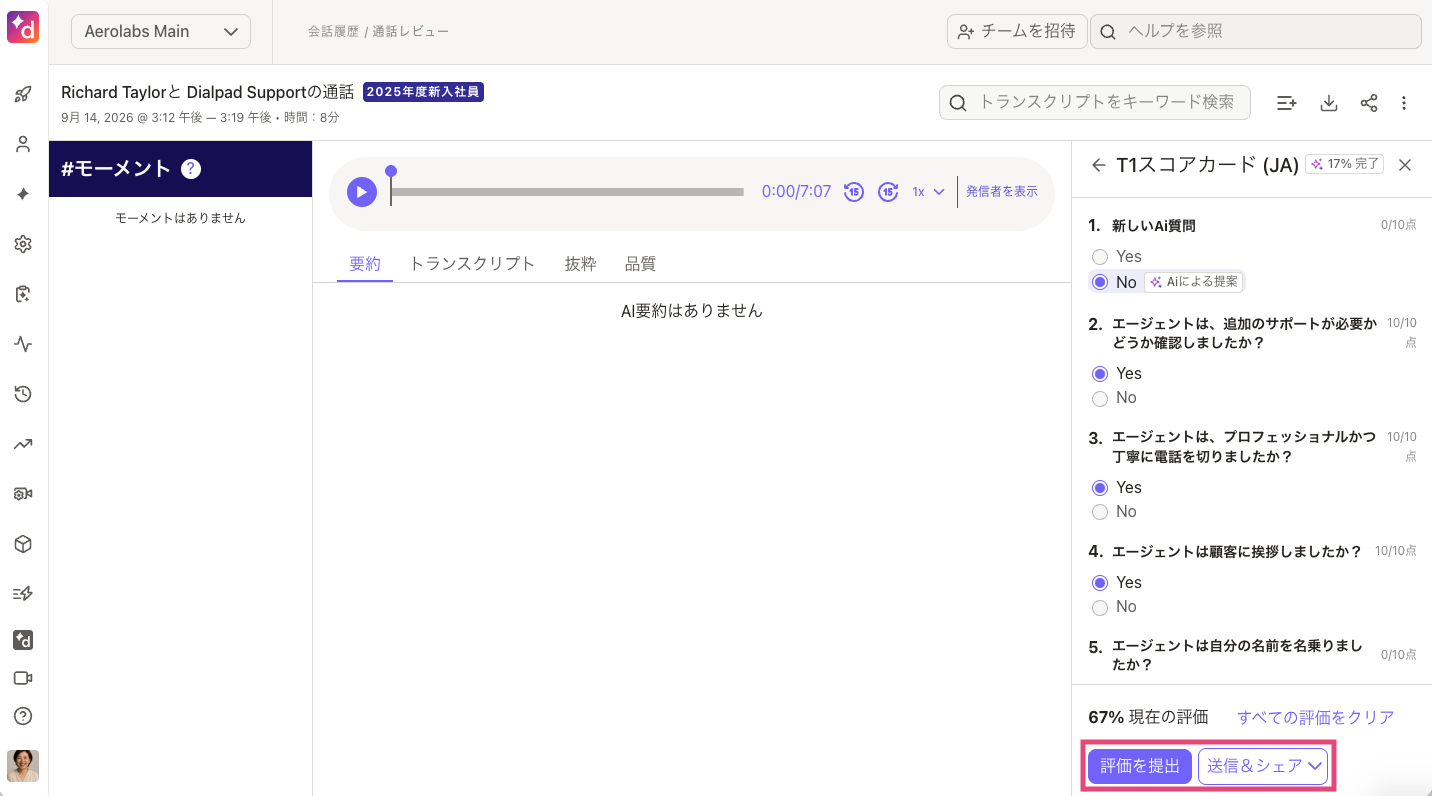1432x796 pixels.
Task: Skip audio forward 15 seconds
Action: (x=888, y=192)
